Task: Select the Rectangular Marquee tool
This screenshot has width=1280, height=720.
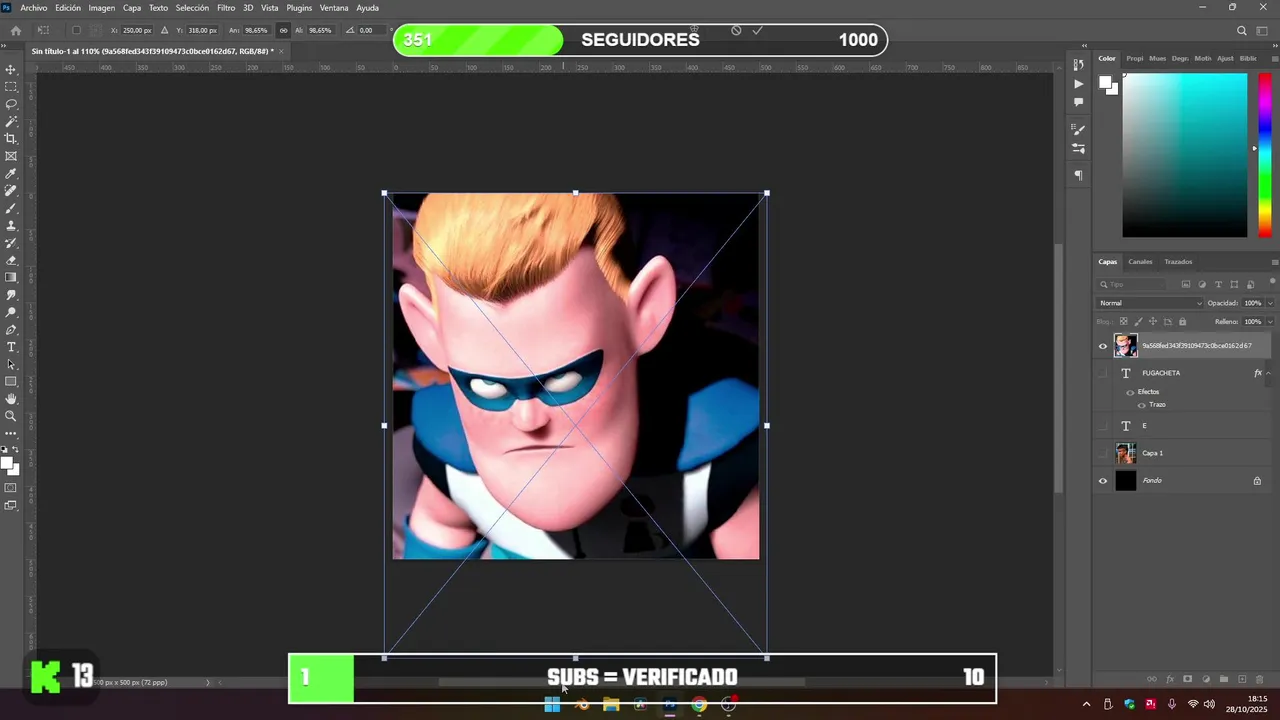Action: pos(11,87)
